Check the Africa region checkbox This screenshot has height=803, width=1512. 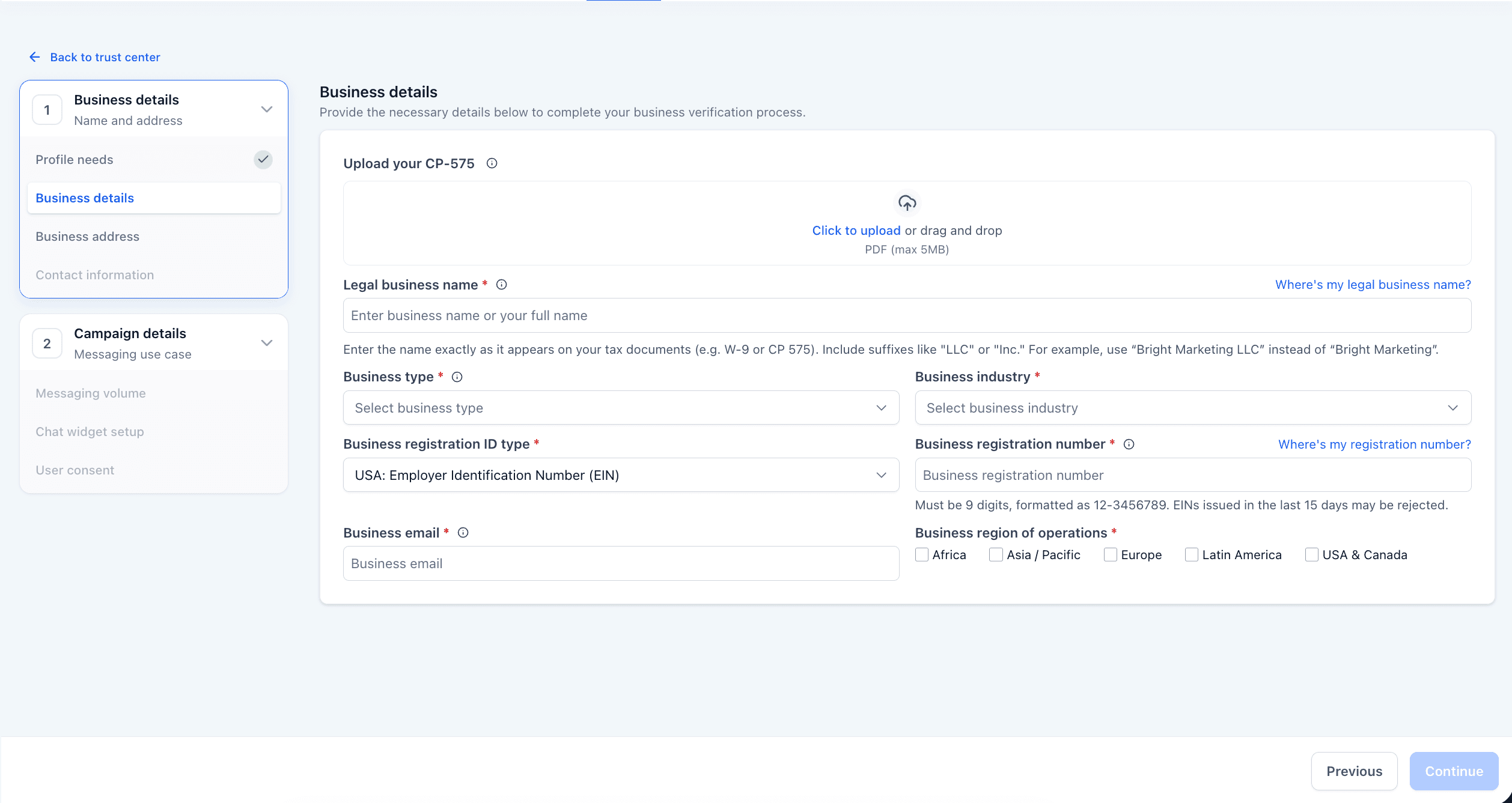[x=922, y=555]
